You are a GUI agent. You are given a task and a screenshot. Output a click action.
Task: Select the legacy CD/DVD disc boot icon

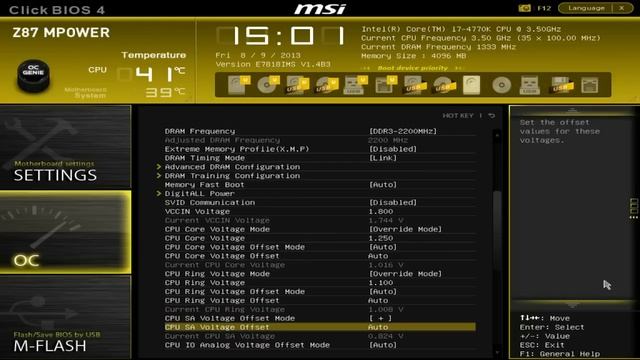[x=501, y=85]
